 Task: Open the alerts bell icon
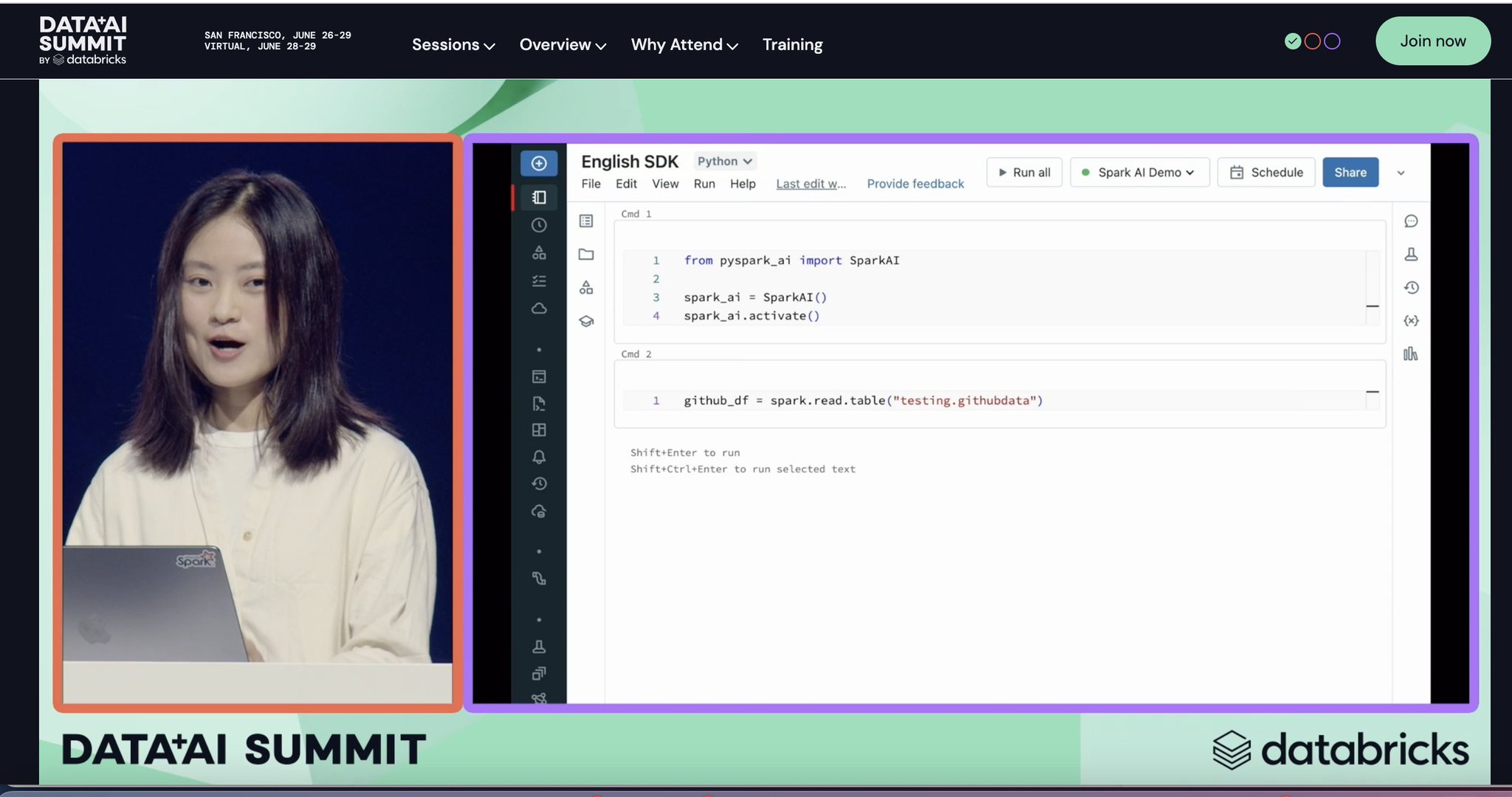[x=539, y=457]
